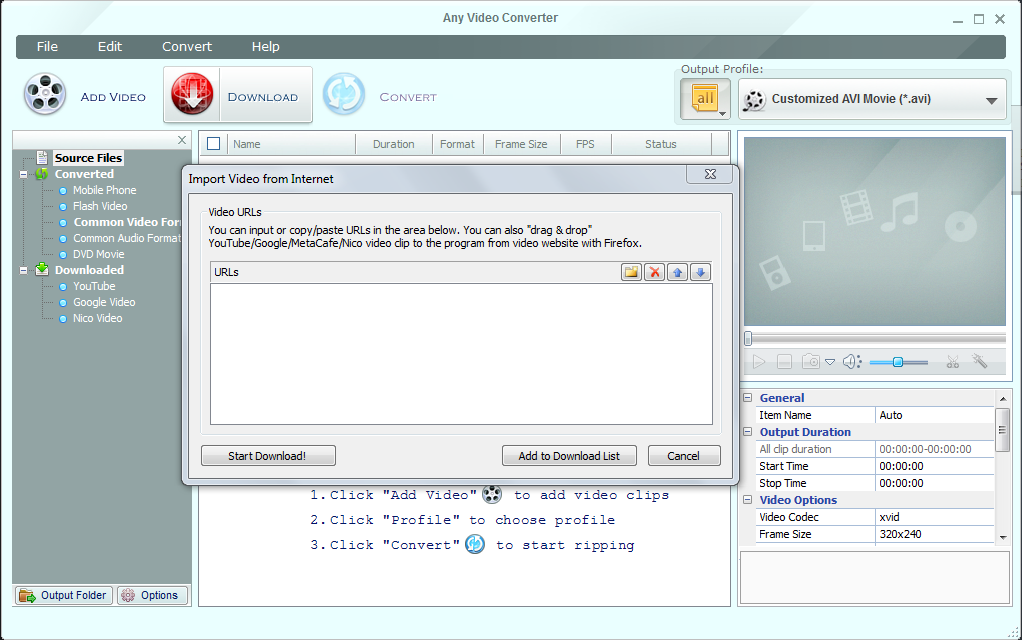Click the snapshot camera icon
Viewport: 1022px width, 640px height.
pyautogui.click(x=811, y=362)
